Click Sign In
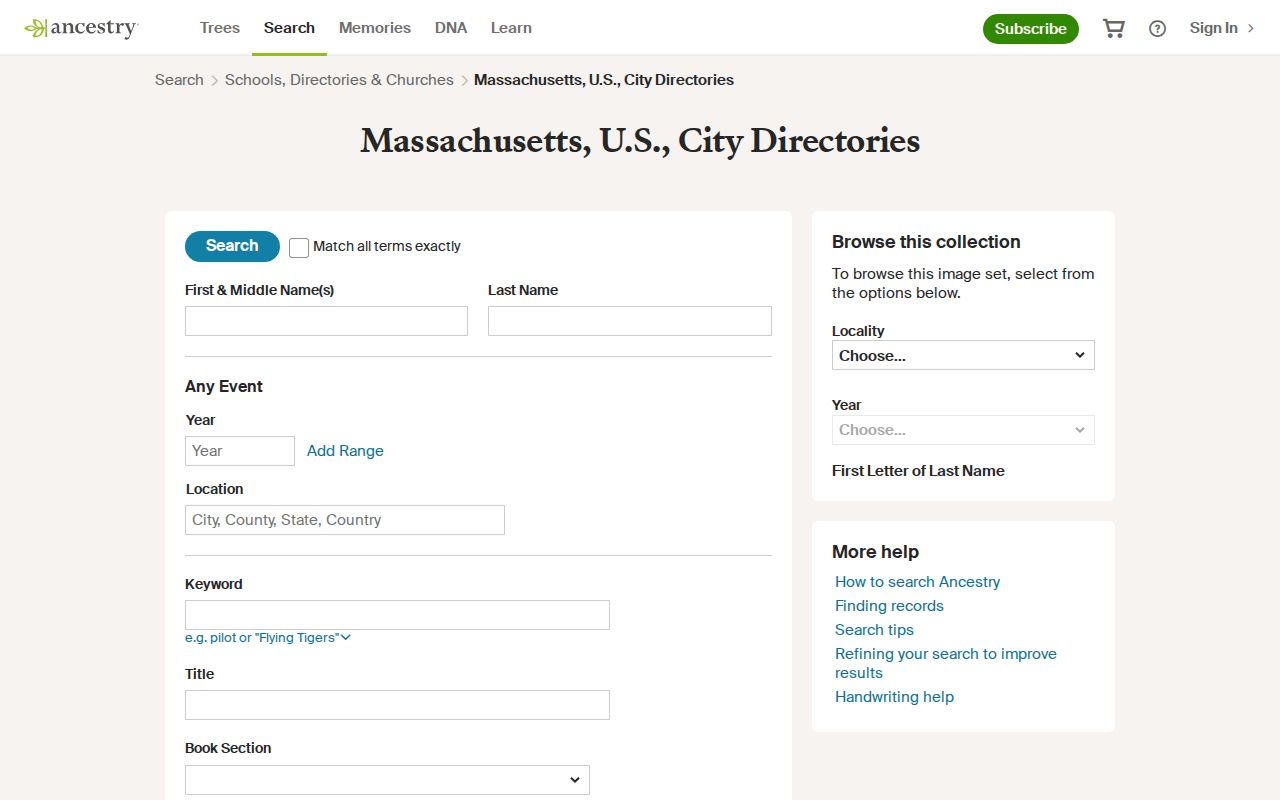The image size is (1280, 800). 1222,28
